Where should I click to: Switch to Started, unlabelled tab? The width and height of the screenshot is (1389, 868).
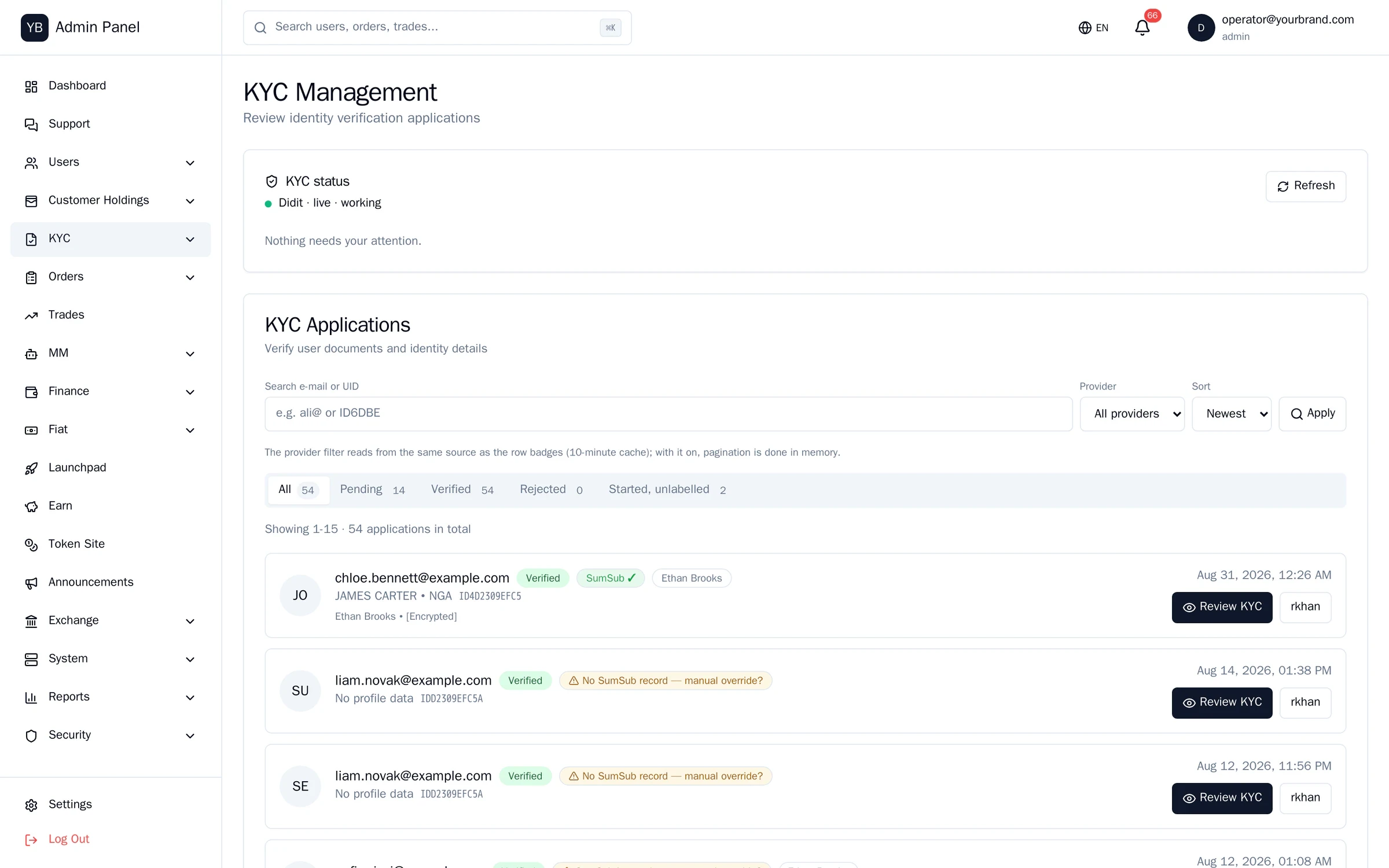pos(667,490)
